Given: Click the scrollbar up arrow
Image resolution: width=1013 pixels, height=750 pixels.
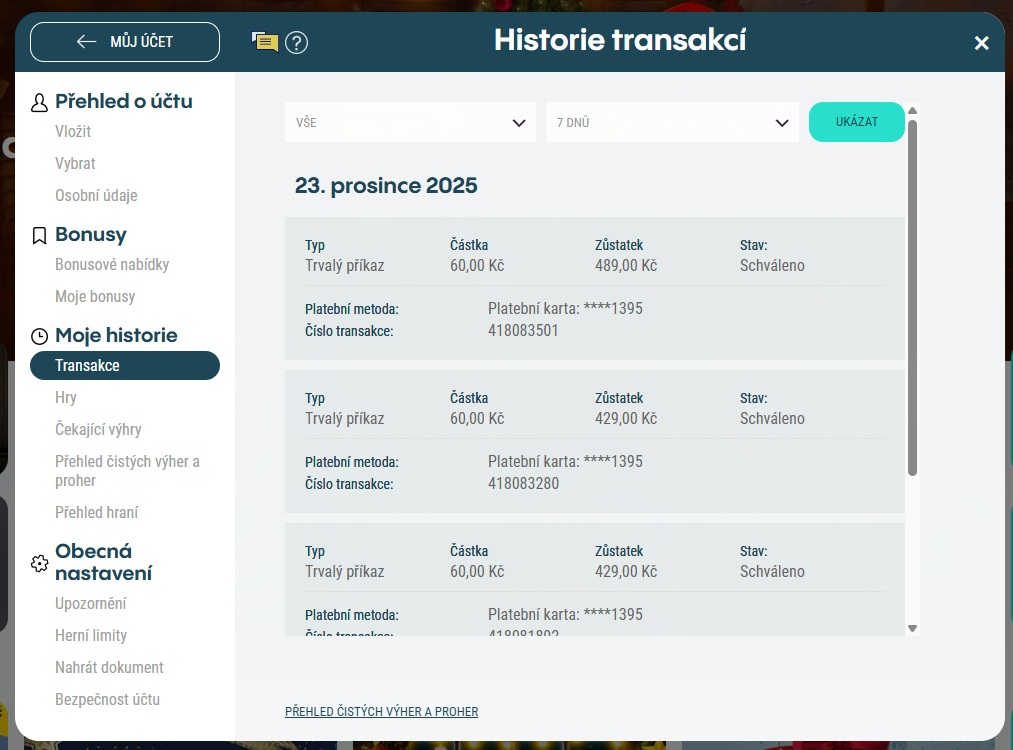Looking at the screenshot, I should (x=912, y=111).
